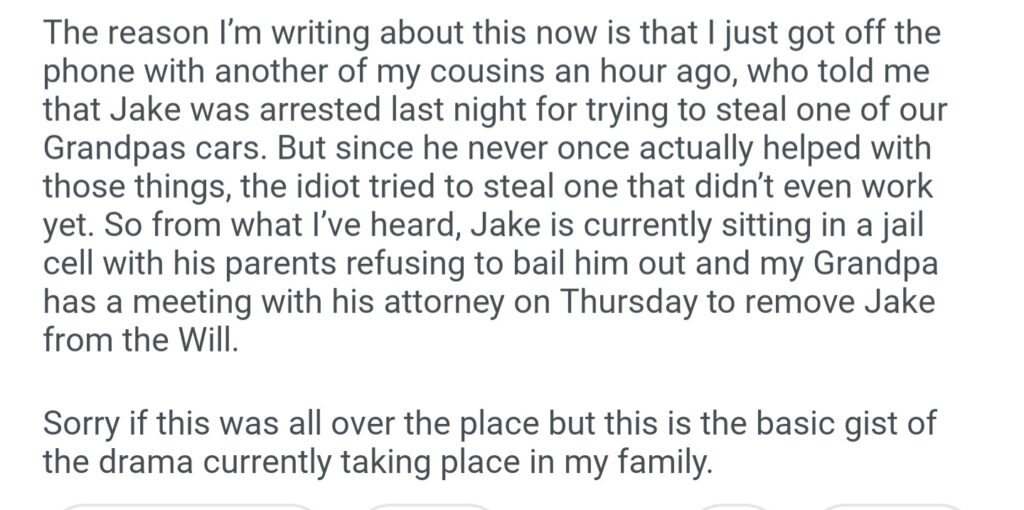Viewport: 1024px width, 510px height.
Task: Click the leftmost pill button below the post
Action: coord(185,506)
